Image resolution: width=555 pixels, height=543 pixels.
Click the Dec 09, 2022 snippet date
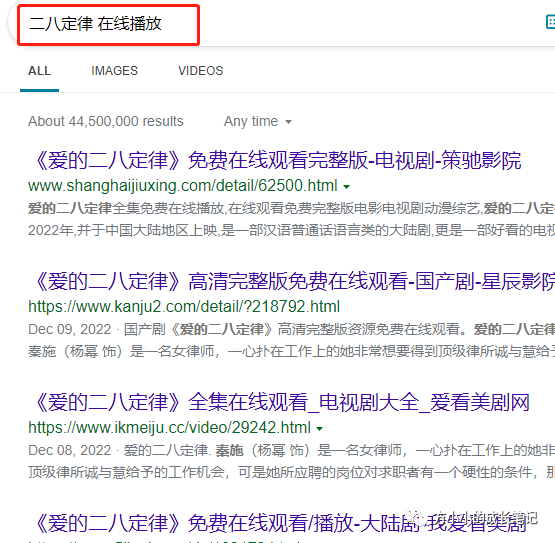coord(70,330)
